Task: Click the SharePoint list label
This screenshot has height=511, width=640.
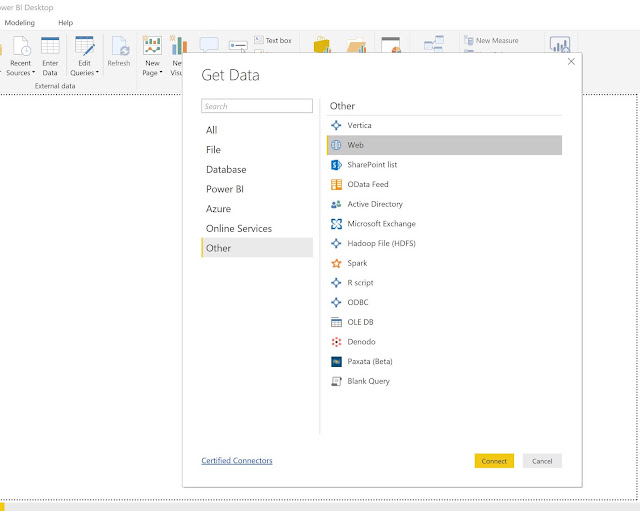Action: pyautogui.click(x=372, y=165)
